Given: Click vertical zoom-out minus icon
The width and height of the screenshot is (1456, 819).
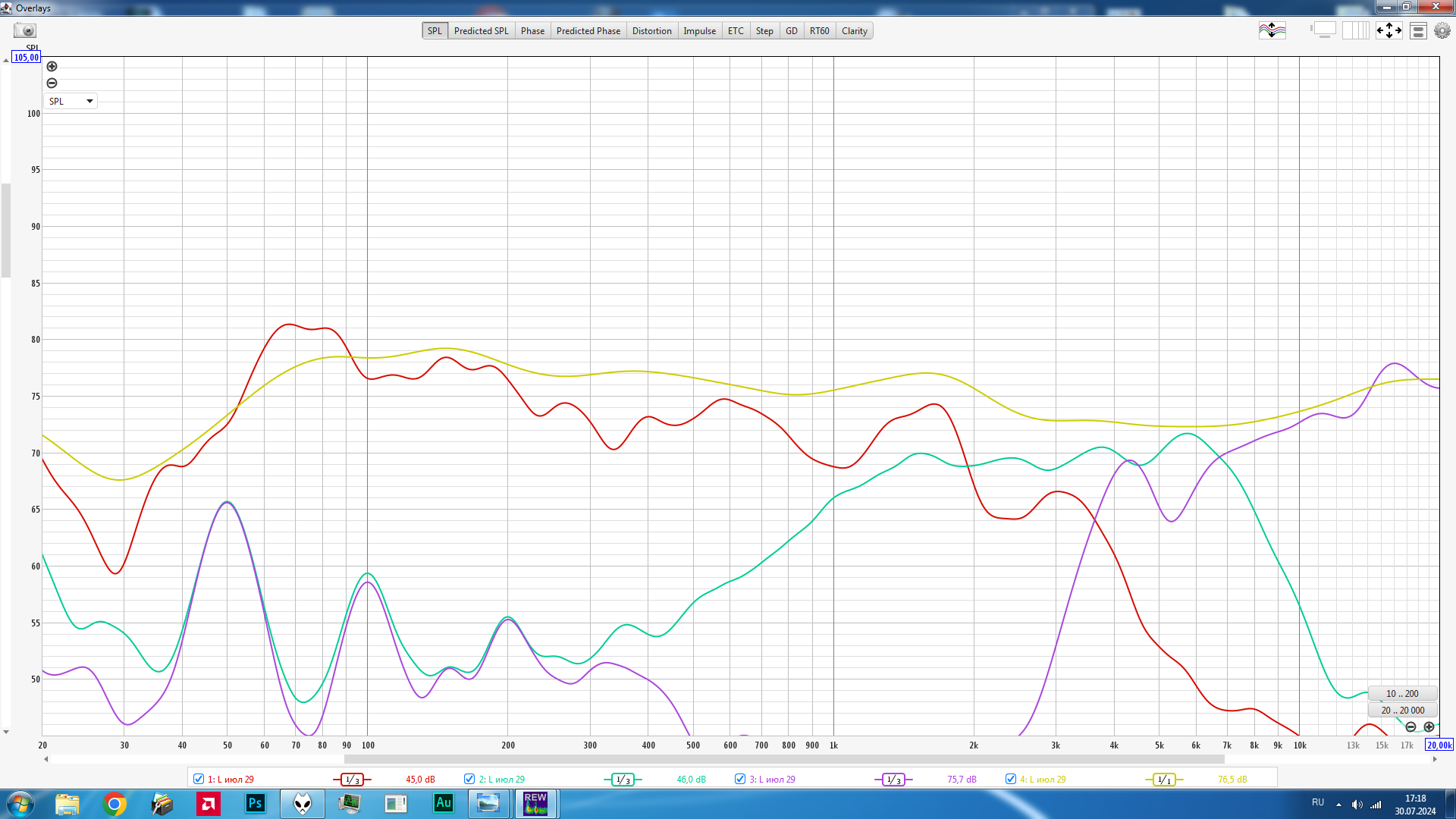Looking at the screenshot, I should (52, 83).
